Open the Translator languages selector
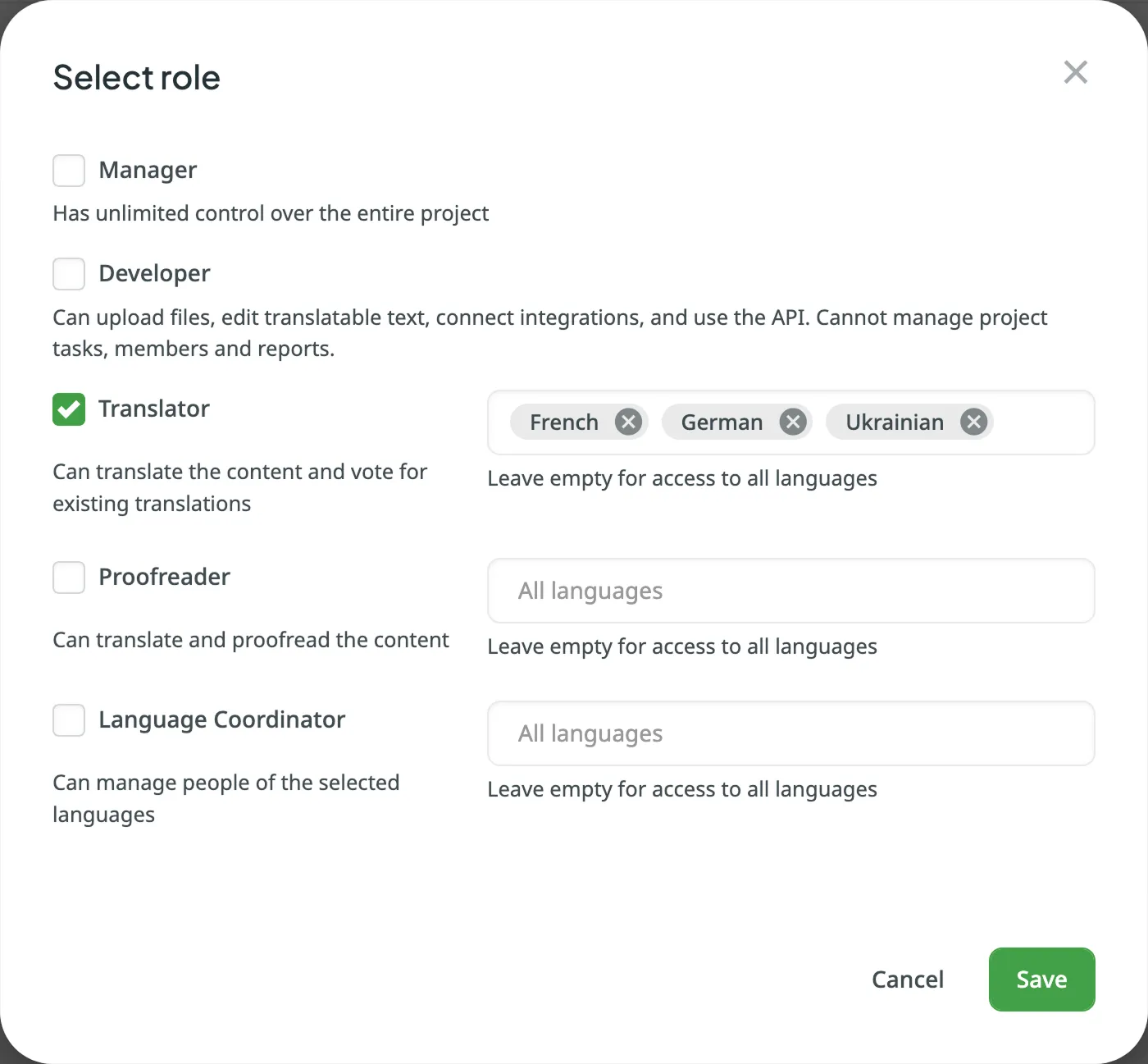 [1041, 422]
